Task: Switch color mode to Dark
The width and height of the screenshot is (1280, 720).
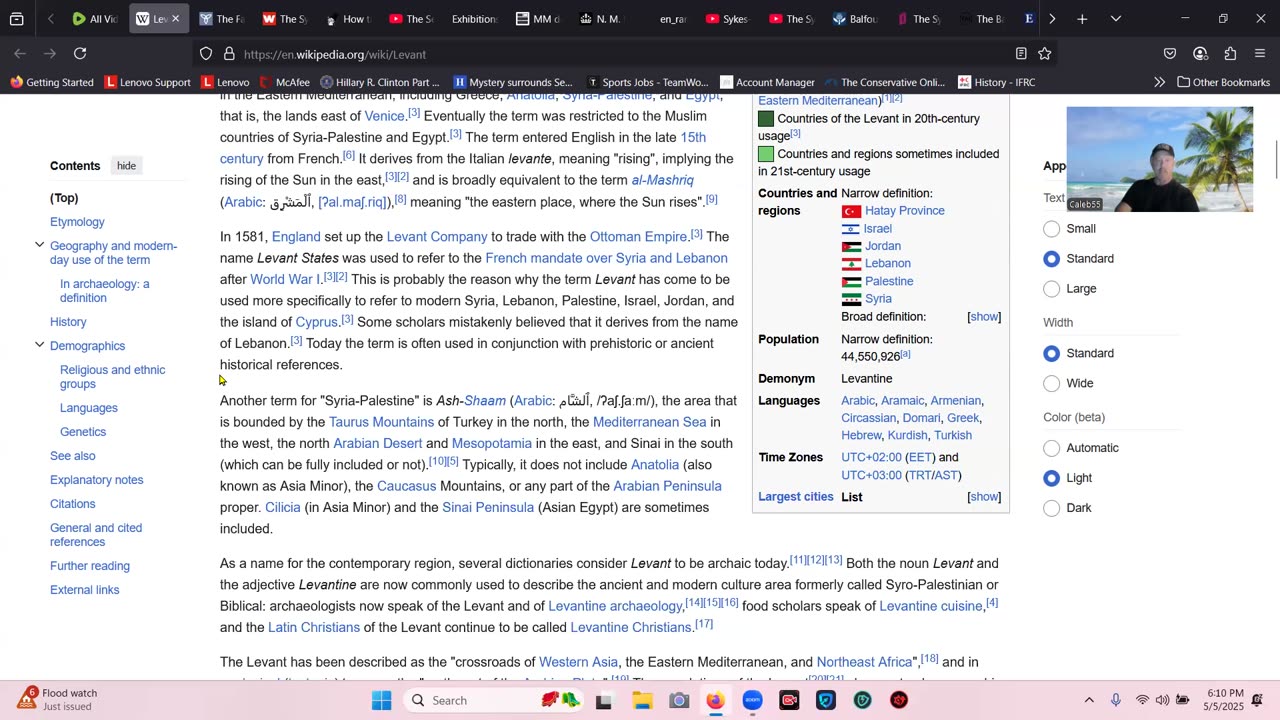Action: 1051,508
